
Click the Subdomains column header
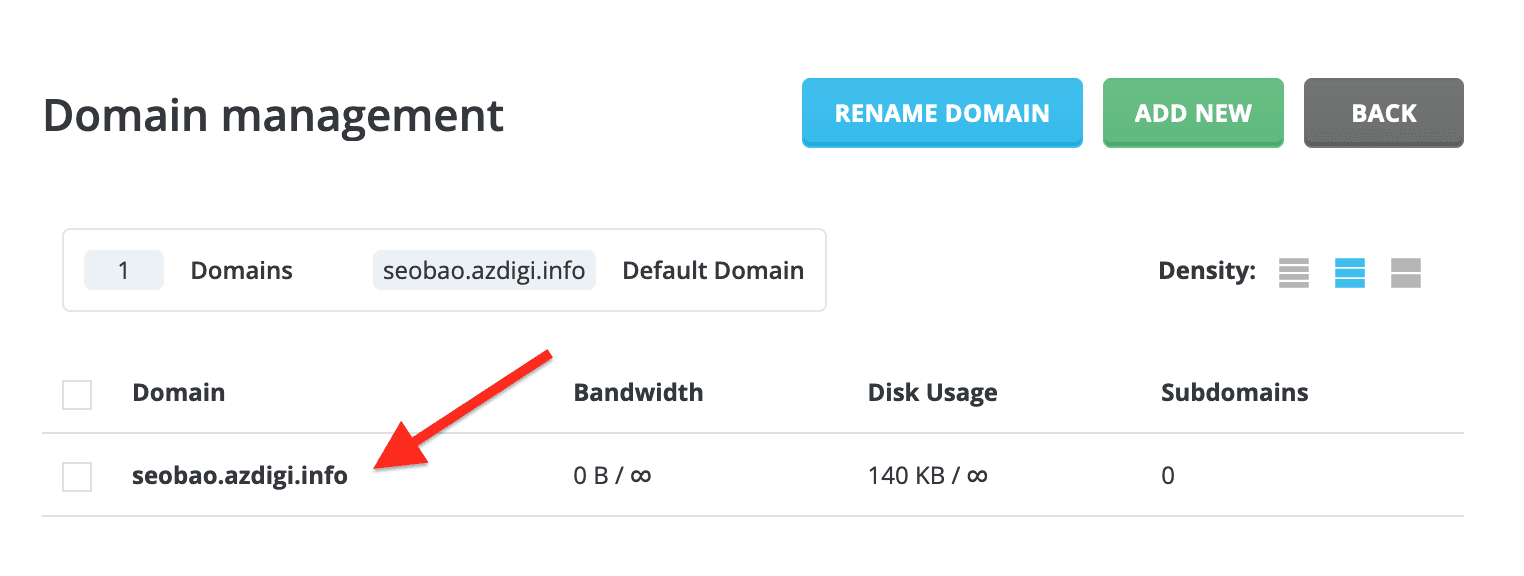pyautogui.click(x=1234, y=393)
